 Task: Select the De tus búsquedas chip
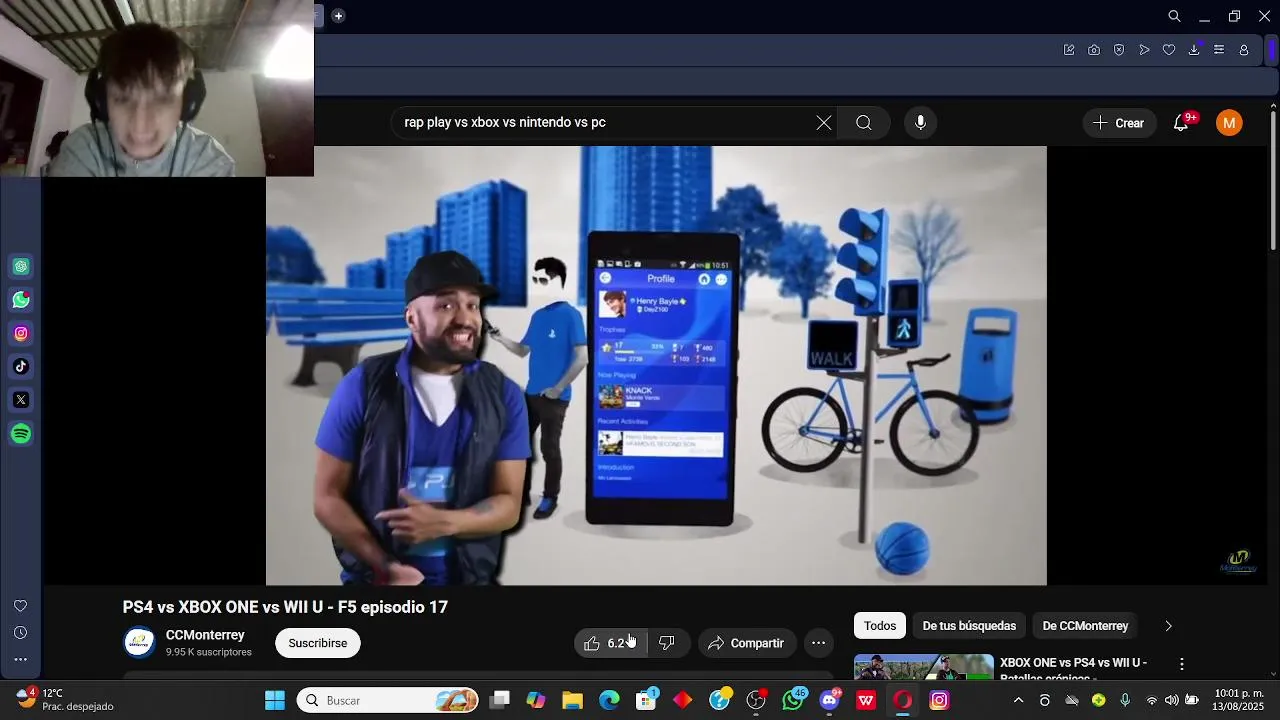tap(969, 626)
